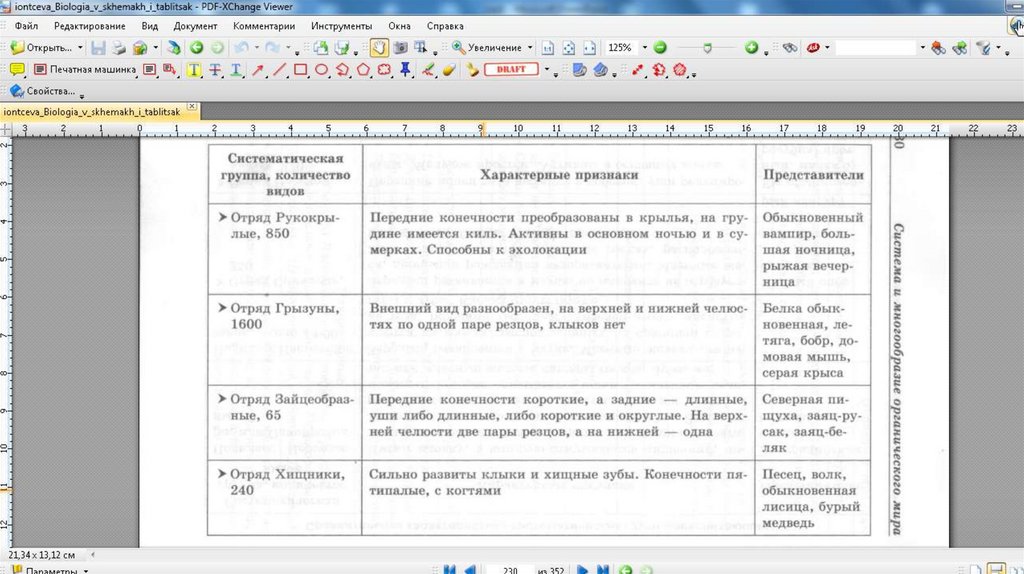Image resolution: width=1024 pixels, height=574 pixels.
Task: Click the Print icon
Action: tap(119, 47)
